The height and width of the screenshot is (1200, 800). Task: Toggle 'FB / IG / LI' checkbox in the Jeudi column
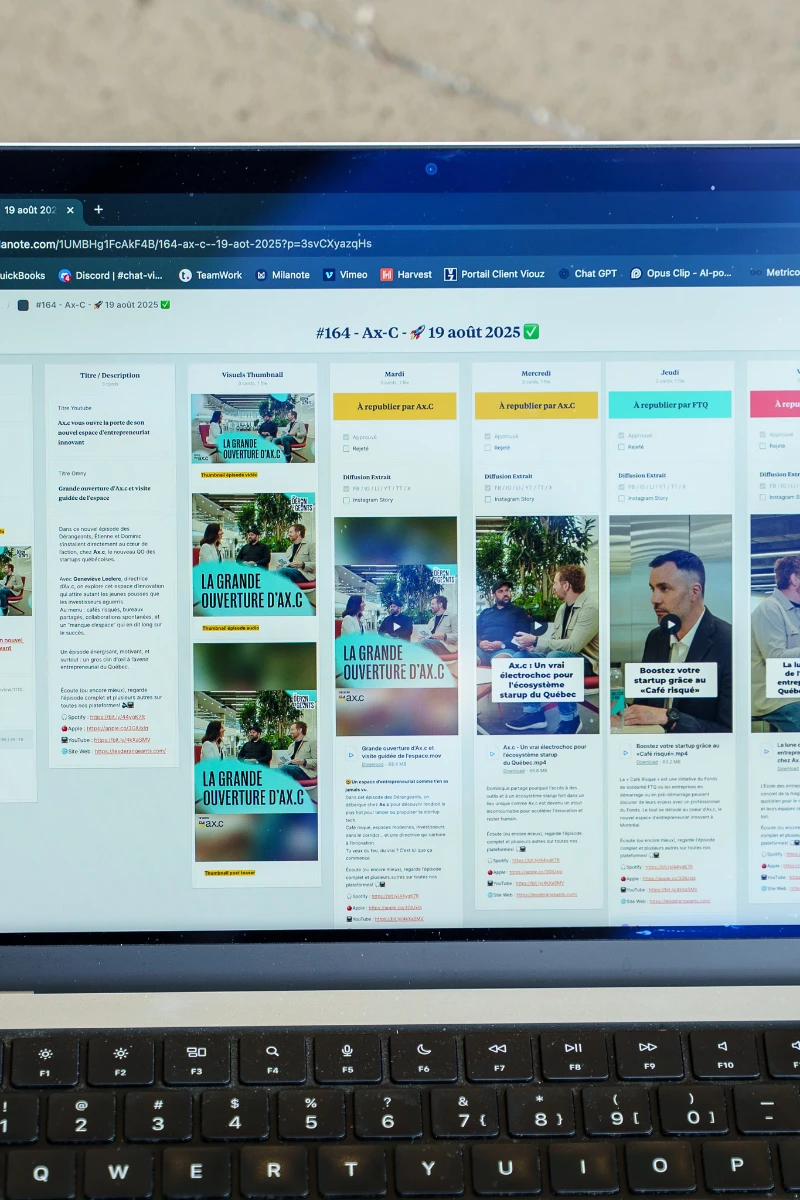(621, 487)
